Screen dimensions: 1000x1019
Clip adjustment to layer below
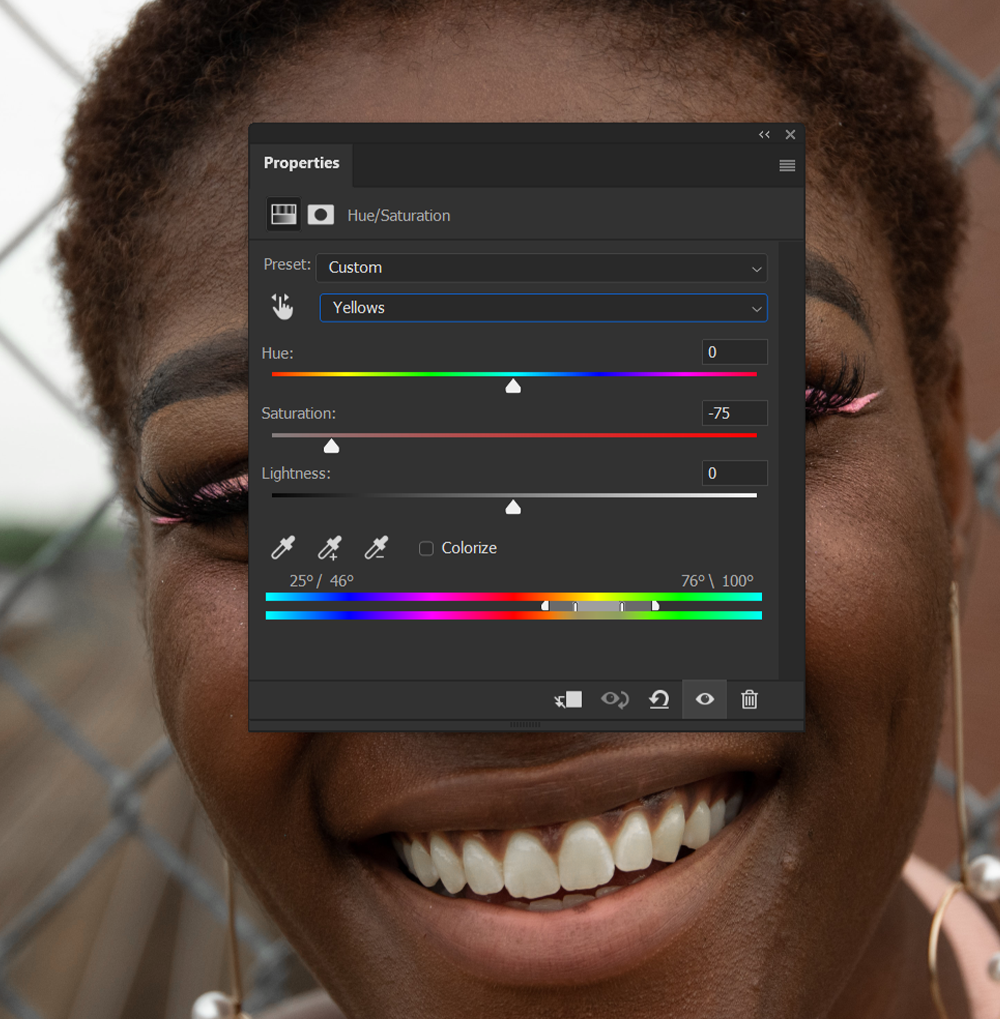(x=568, y=700)
